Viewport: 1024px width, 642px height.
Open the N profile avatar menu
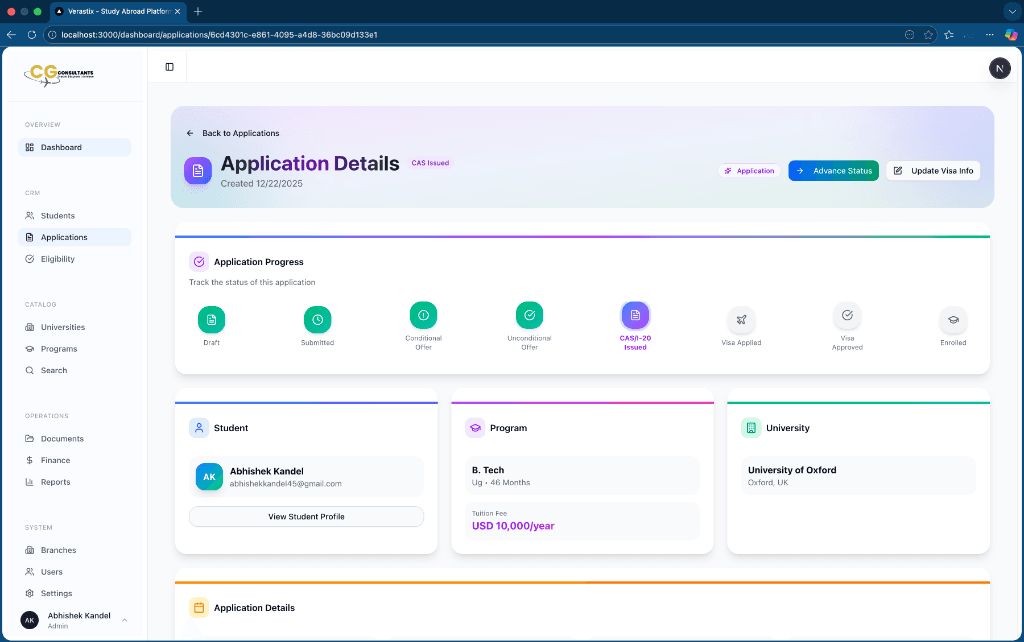coord(999,68)
